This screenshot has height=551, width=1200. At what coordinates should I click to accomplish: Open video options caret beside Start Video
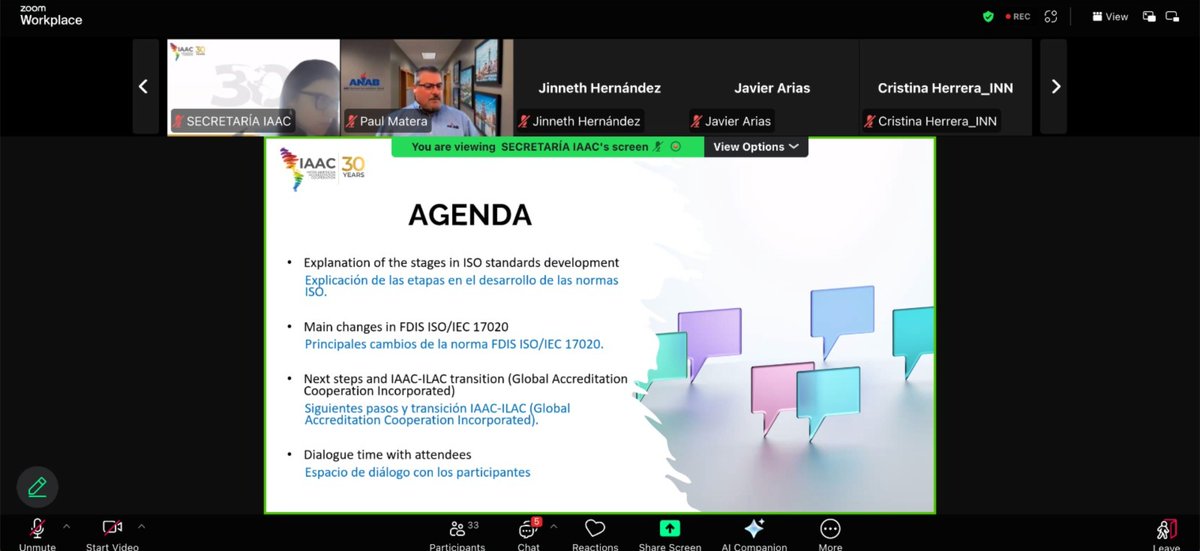coord(141,526)
